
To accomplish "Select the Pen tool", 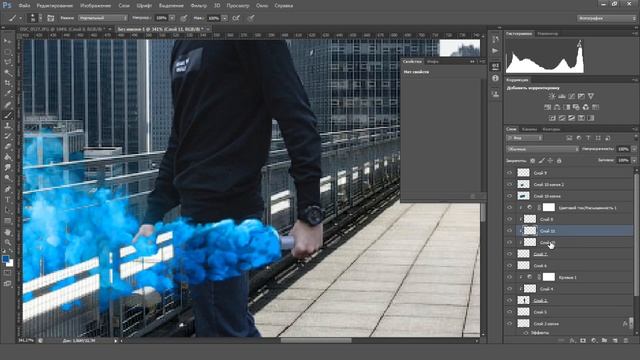I will pyautogui.click(x=8, y=189).
